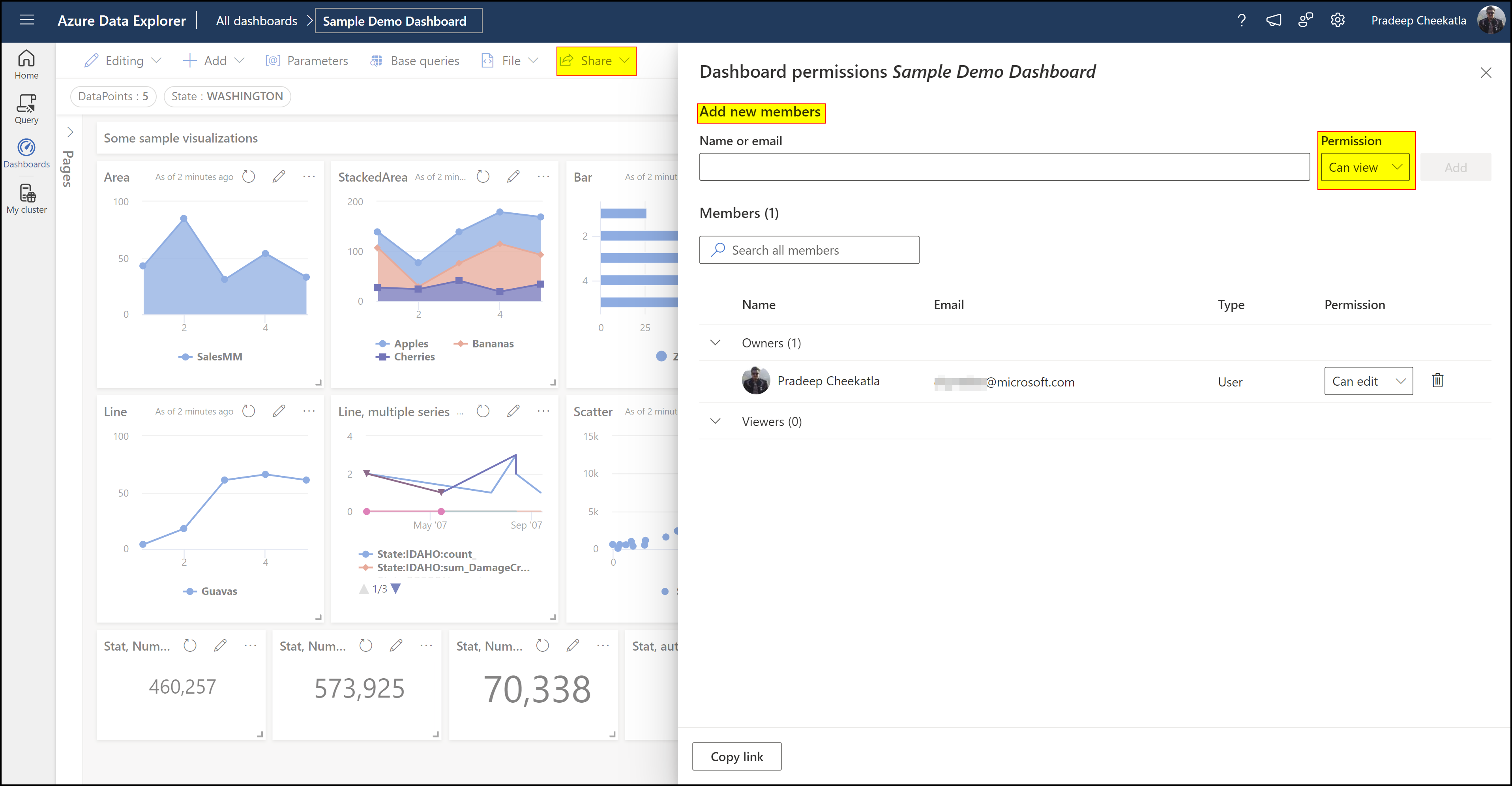Refresh the 460,257 stat tile
Image resolution: width=1512 pixels, height=786 pixels.
click(x=189, y=646)
